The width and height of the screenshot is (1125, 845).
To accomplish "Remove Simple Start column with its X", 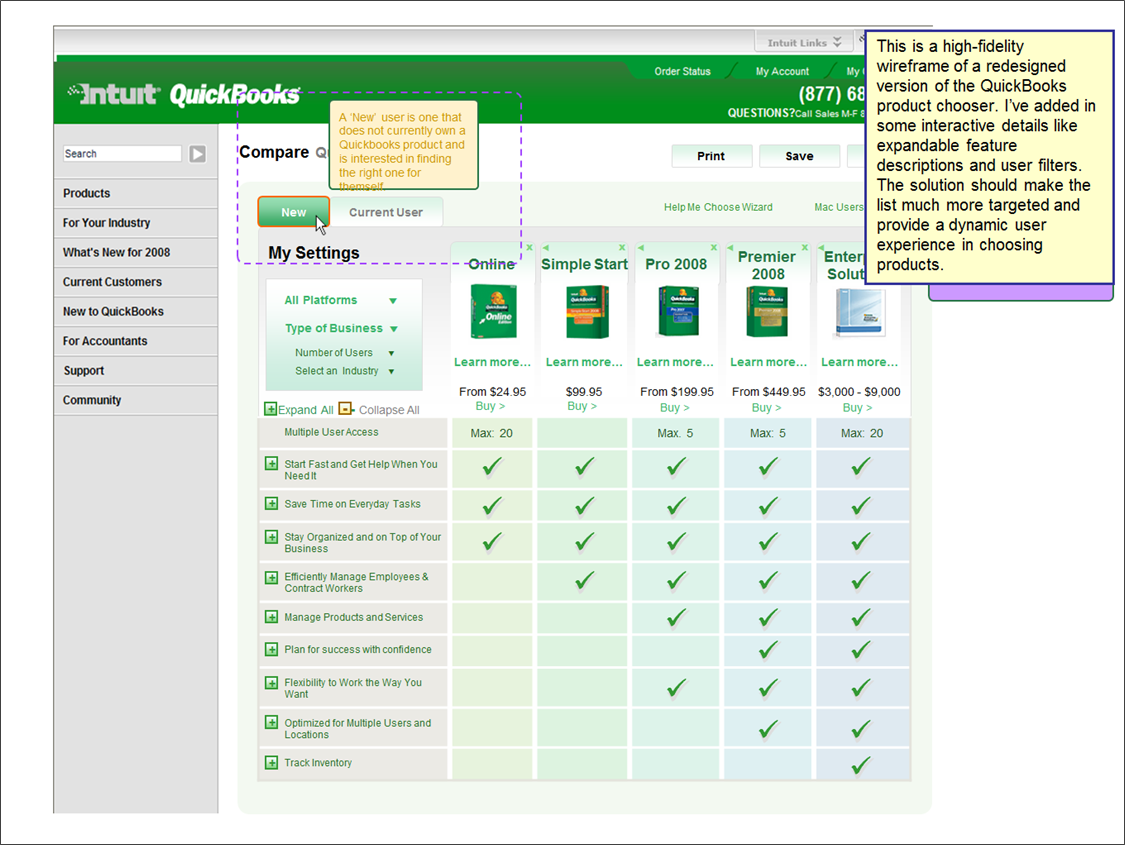I will (x=622, y=247).
